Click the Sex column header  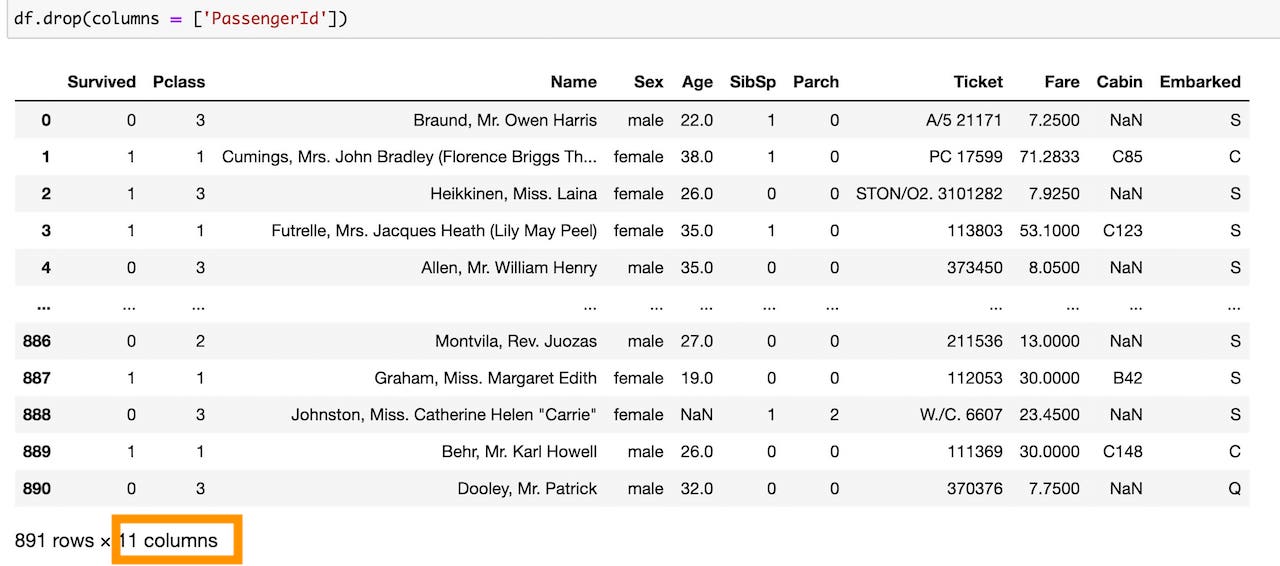click(648, 82)
